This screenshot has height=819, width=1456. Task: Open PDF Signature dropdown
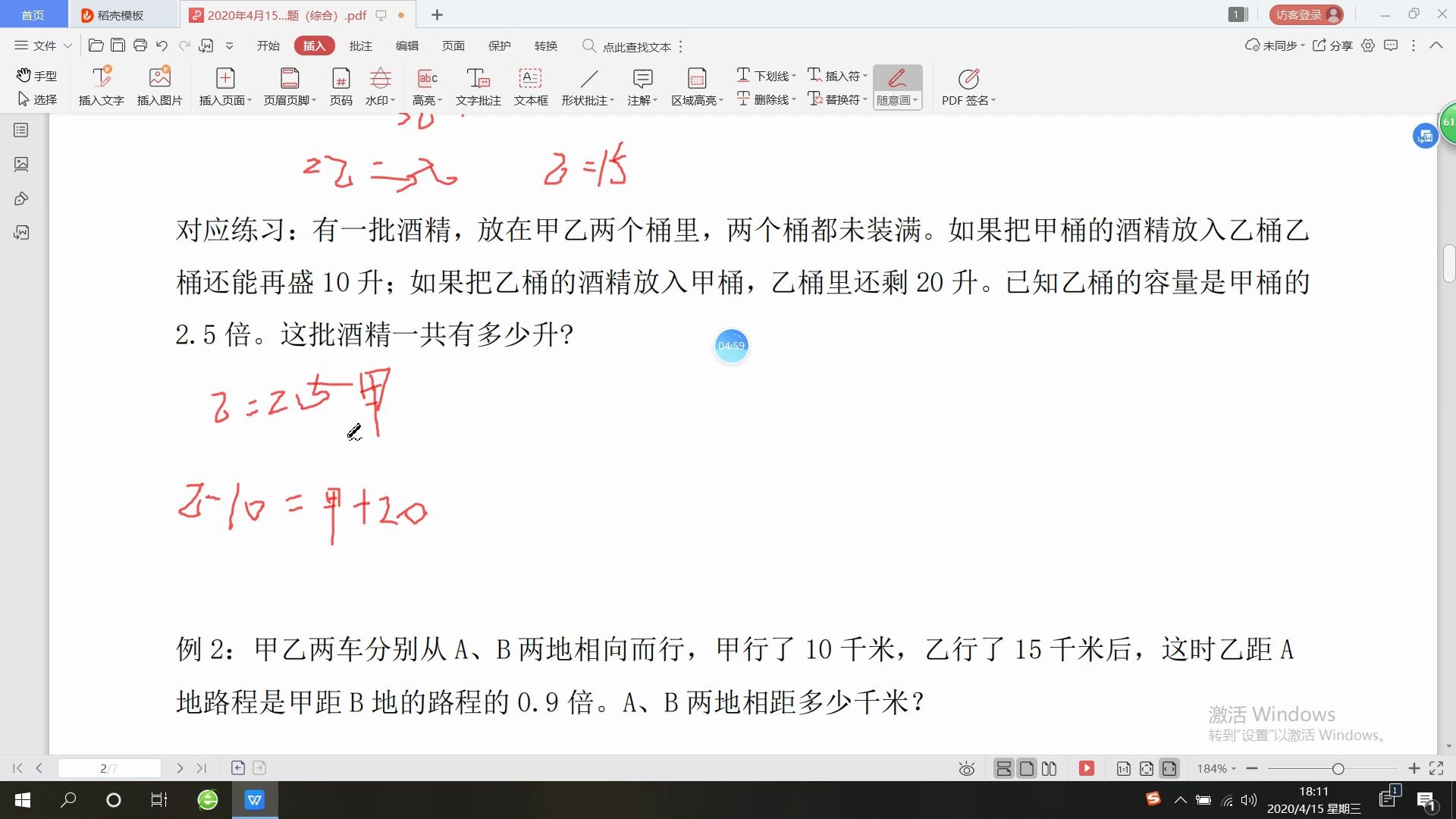968,86
